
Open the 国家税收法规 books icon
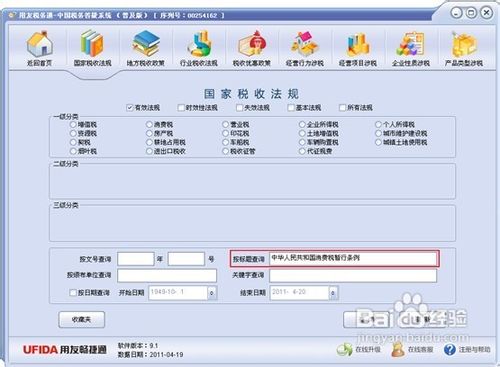pos(92,43)
